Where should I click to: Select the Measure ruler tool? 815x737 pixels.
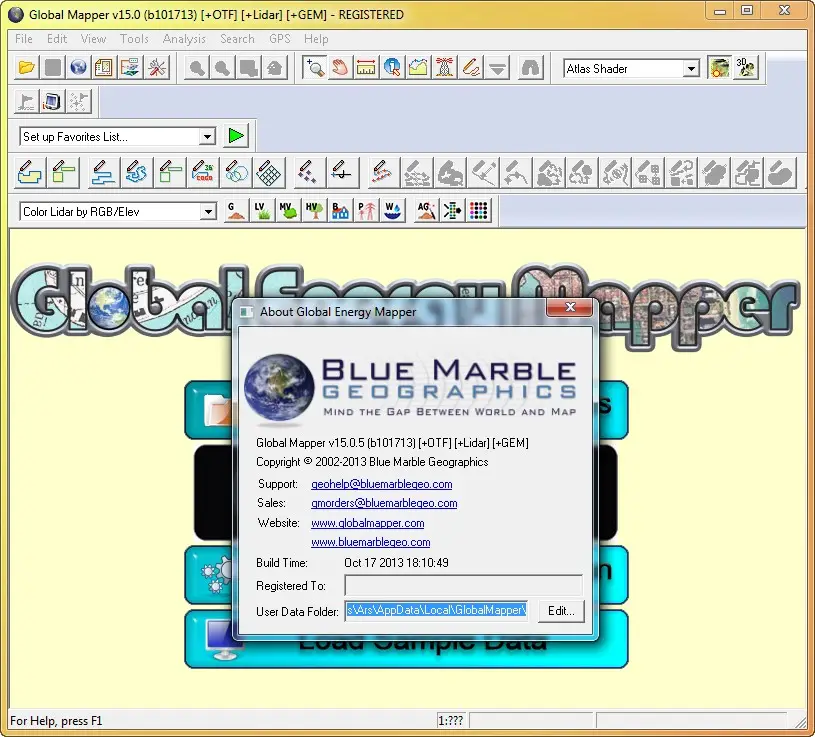[366, 68]
